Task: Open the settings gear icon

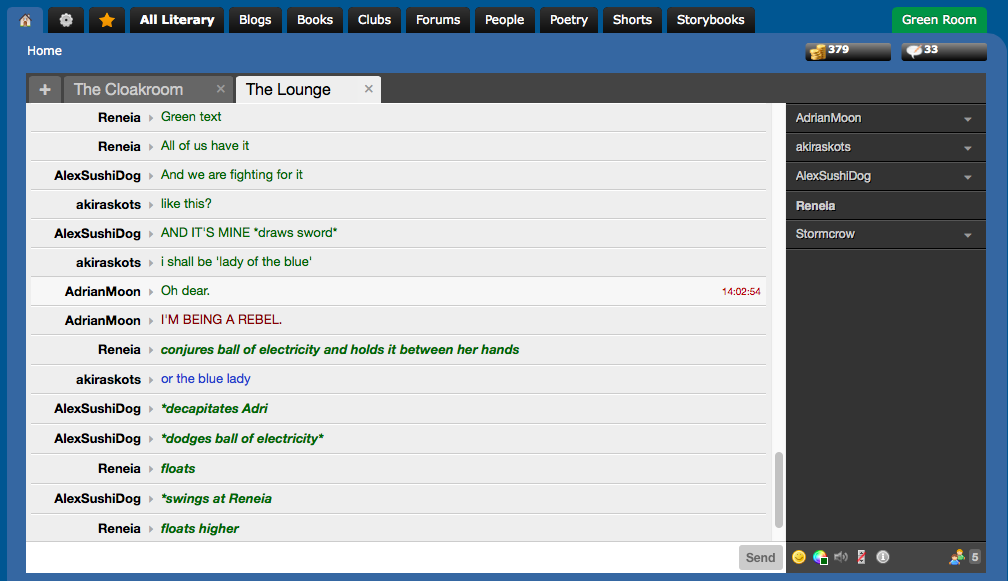Action: (x=66, y=20)
